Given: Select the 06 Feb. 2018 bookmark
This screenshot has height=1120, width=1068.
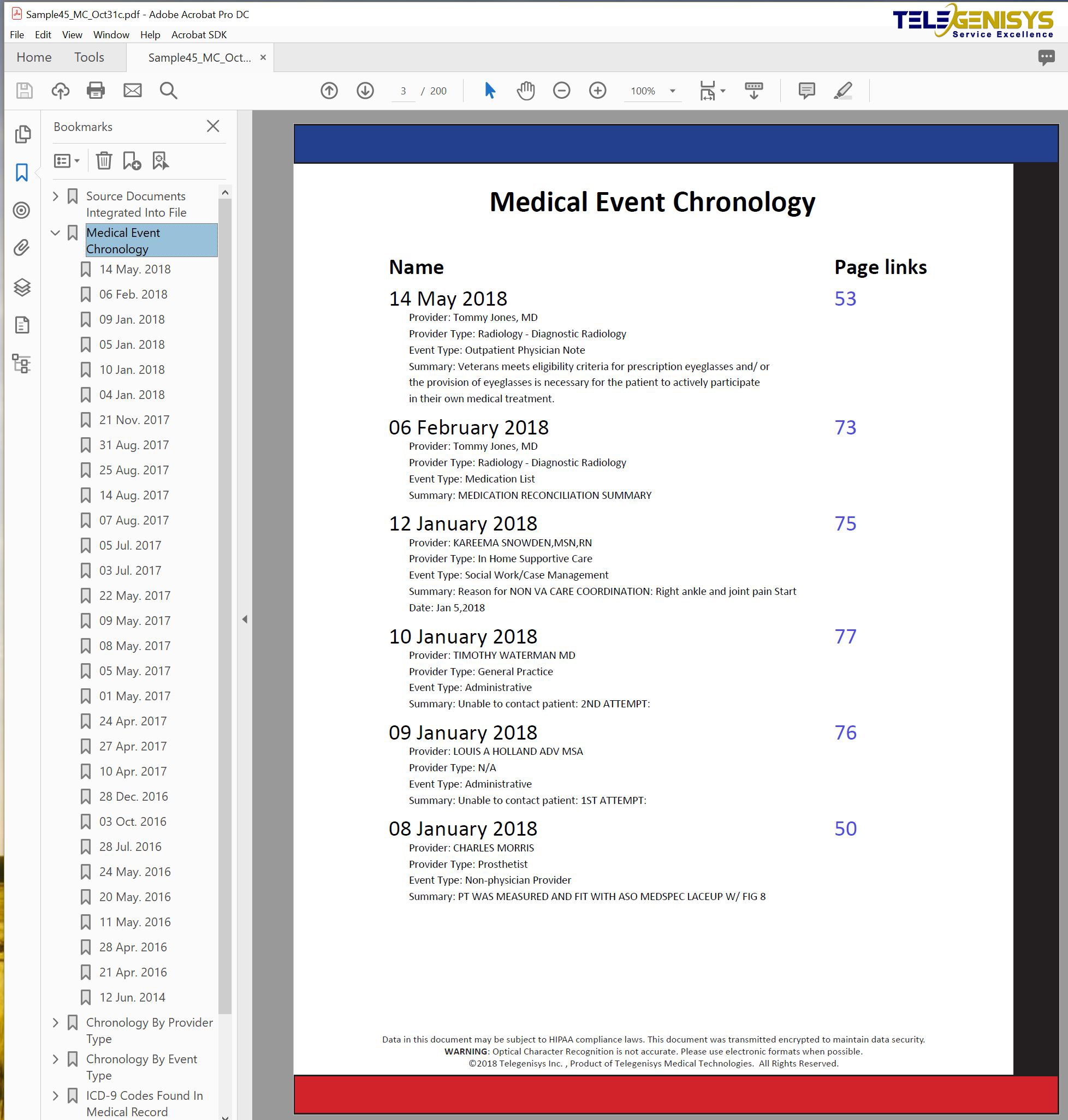Looking at the screenshot, I should (133, 294).
